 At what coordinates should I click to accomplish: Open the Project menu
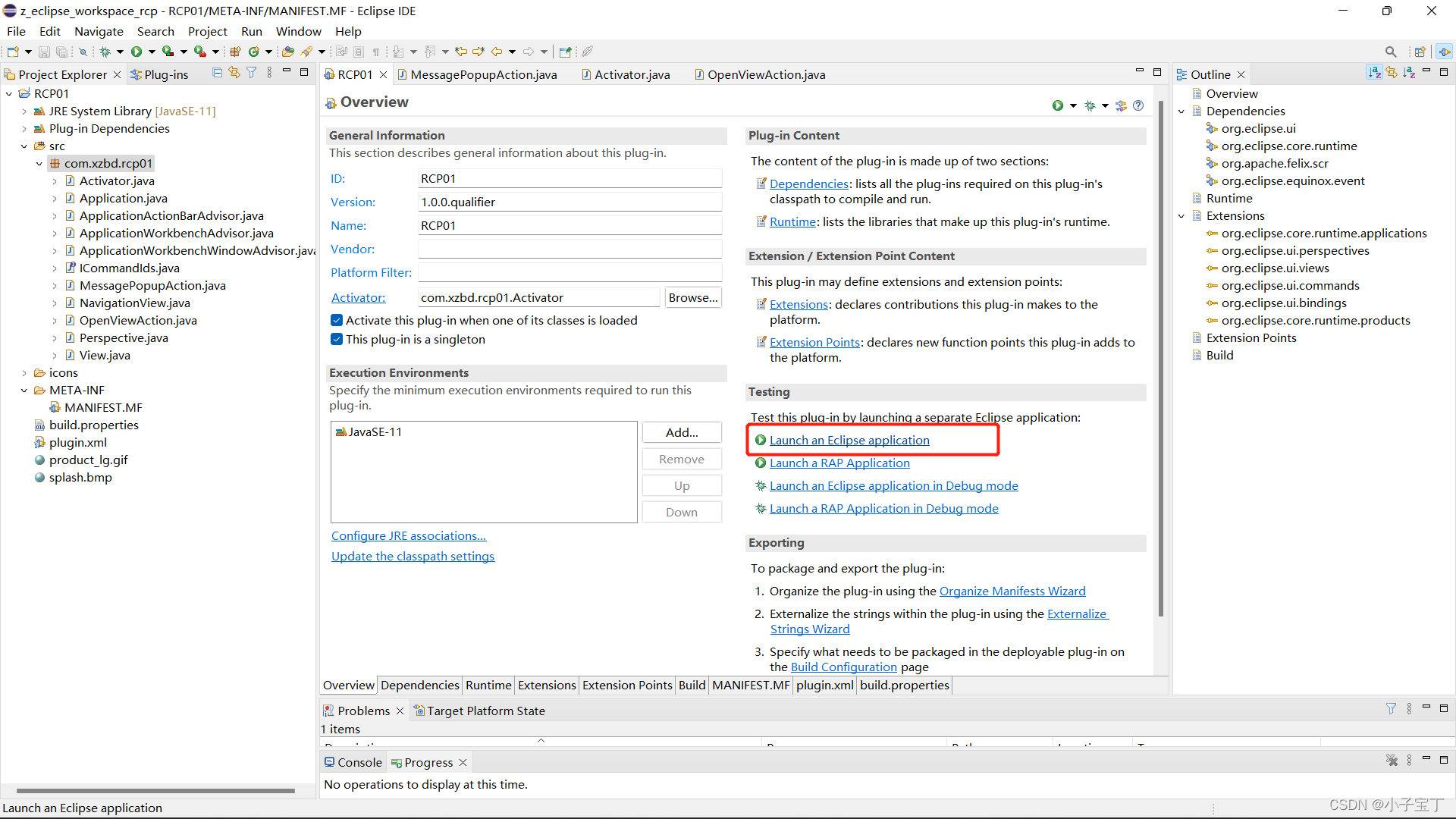[207, 31]
